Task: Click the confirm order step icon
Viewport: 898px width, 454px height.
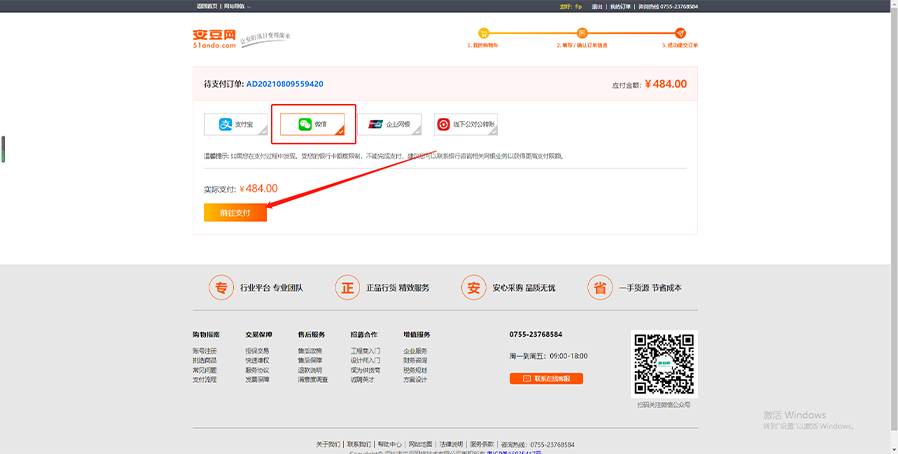Action: click(582, 33)
